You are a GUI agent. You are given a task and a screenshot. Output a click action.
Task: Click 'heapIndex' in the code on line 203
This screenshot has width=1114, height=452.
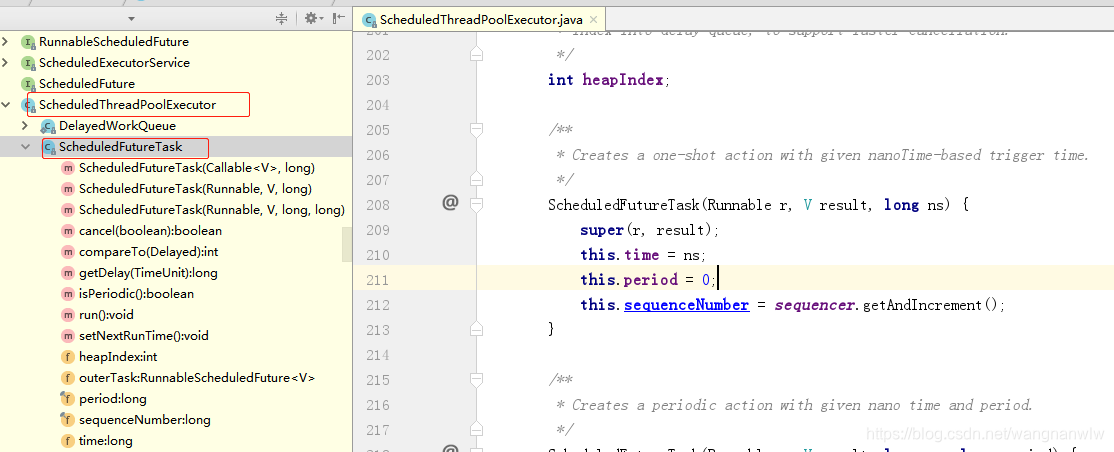coord(622,80)
